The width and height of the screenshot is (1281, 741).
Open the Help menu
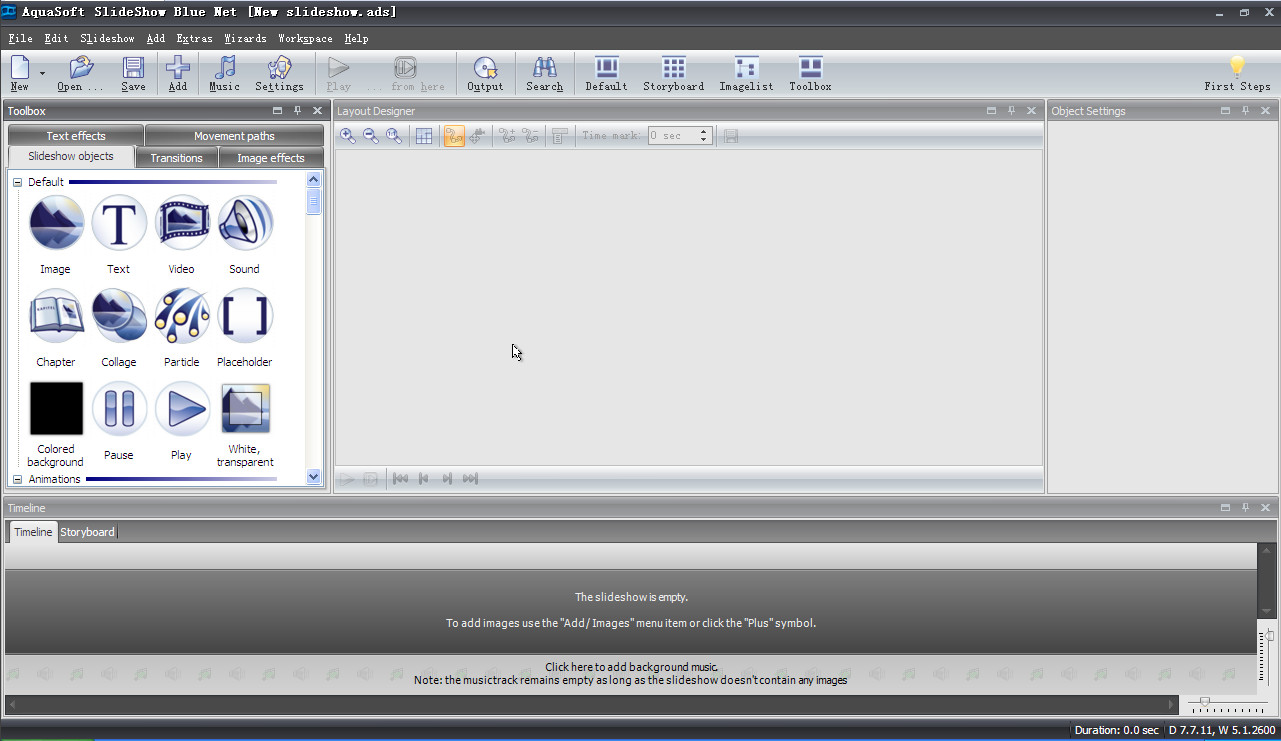(356, 38)
